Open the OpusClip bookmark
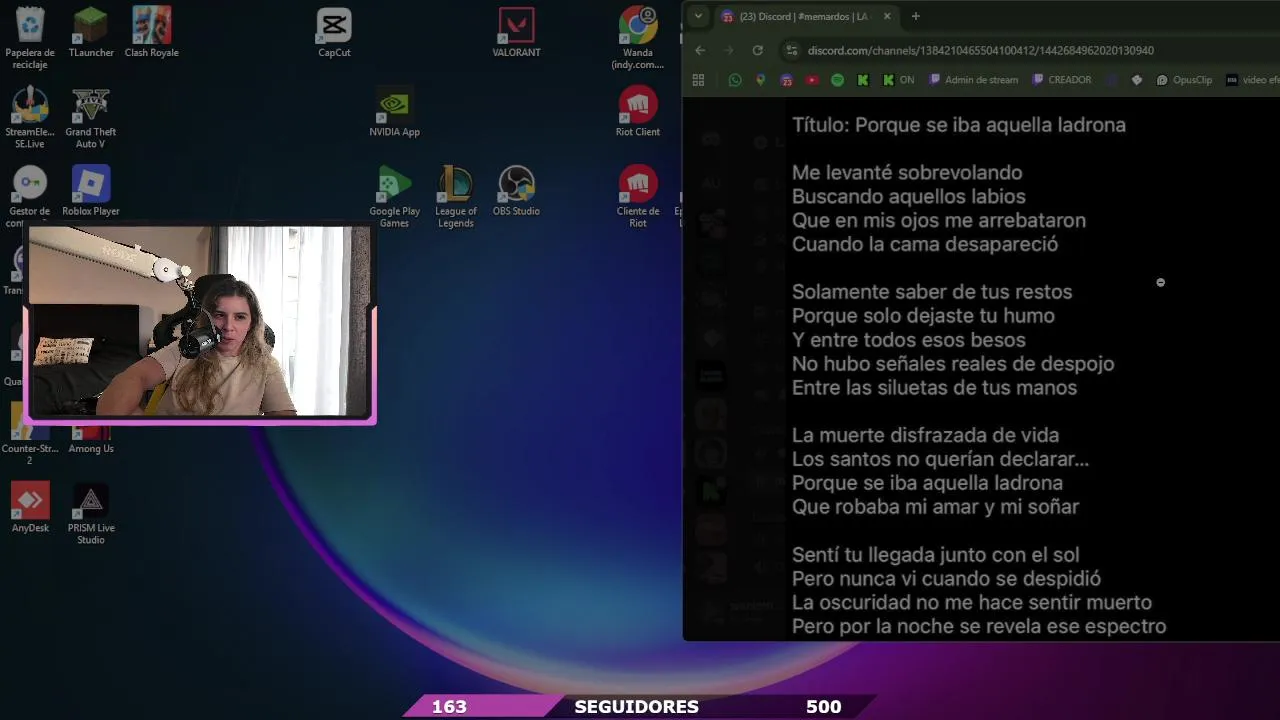This screenshot has height=720, width=1280. point(1184,80)
